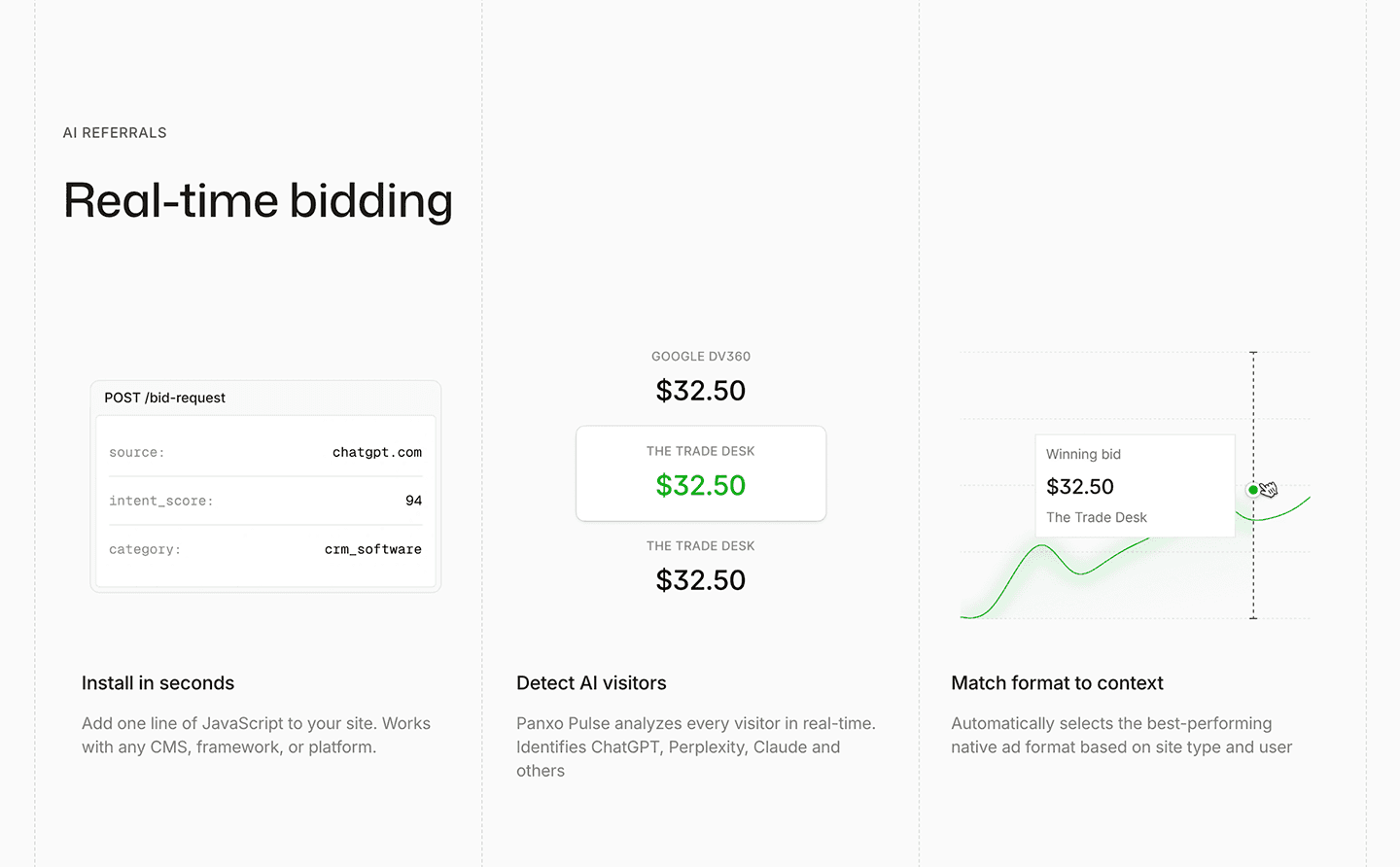This screenshot has width=1400, height=867.
Task: Click the POST /bid-request header
Action: tap(165, 398)
